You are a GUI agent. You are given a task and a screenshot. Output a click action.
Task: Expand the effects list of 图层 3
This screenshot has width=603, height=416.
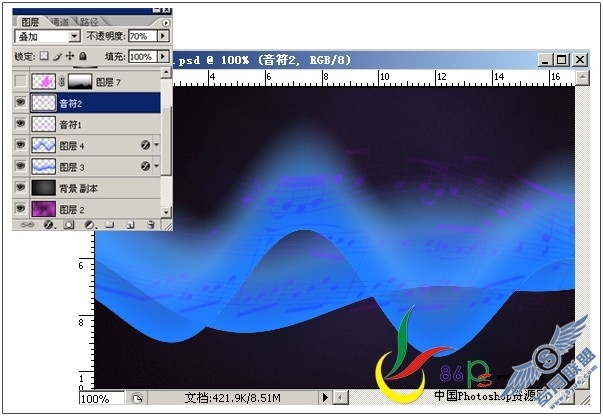[x=157, y=166]
